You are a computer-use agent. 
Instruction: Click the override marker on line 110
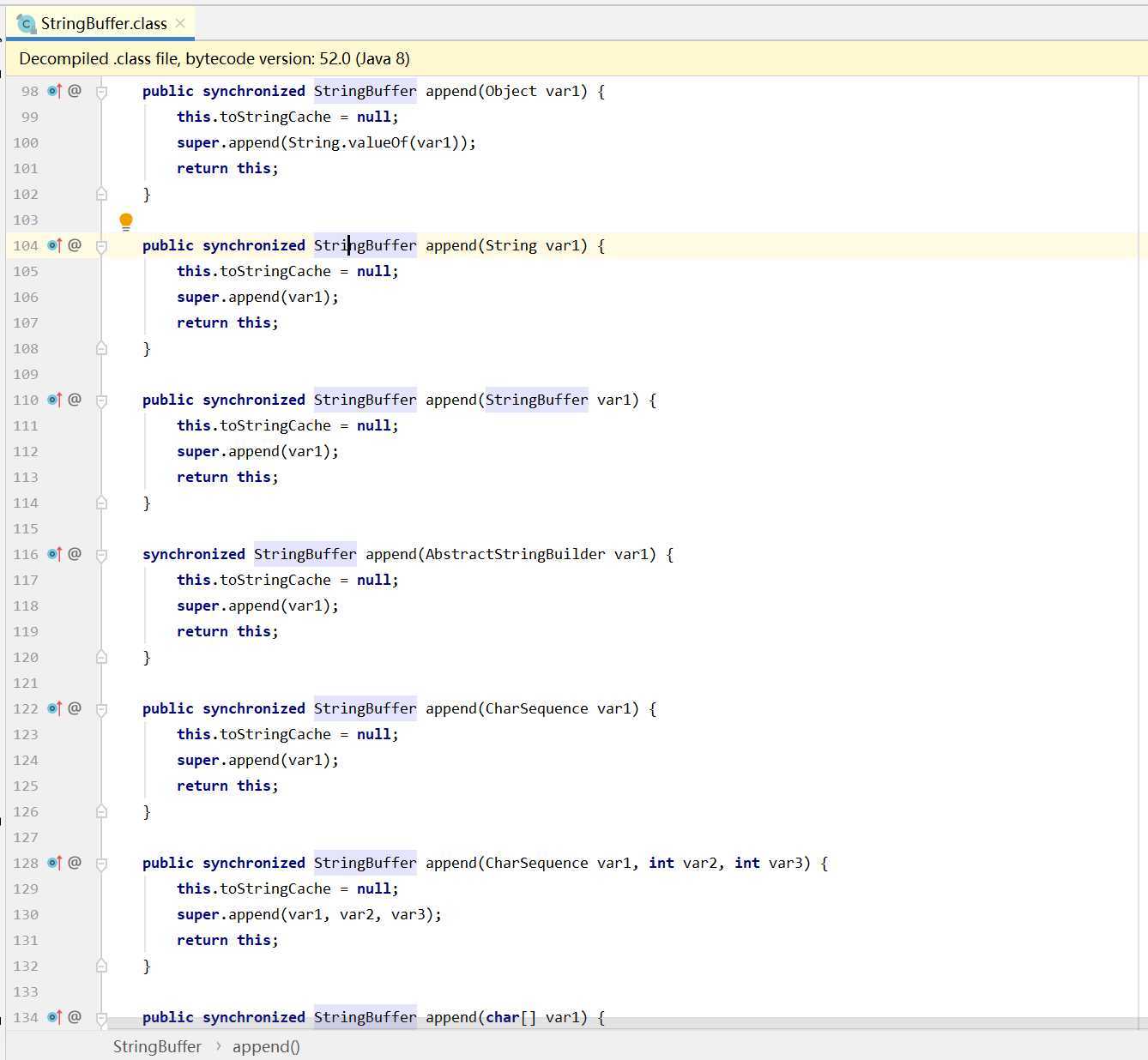click(x=55, y=399)
